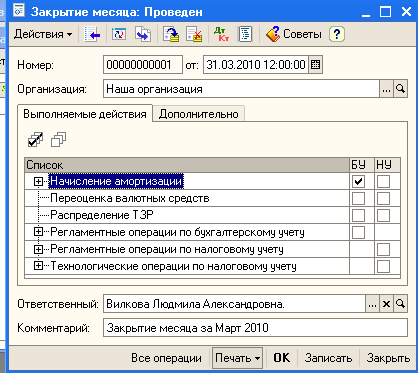The width and height of the screenshot is (418, 373).
Task: Open the Печать dropdown button
Action: coord(237,358)
